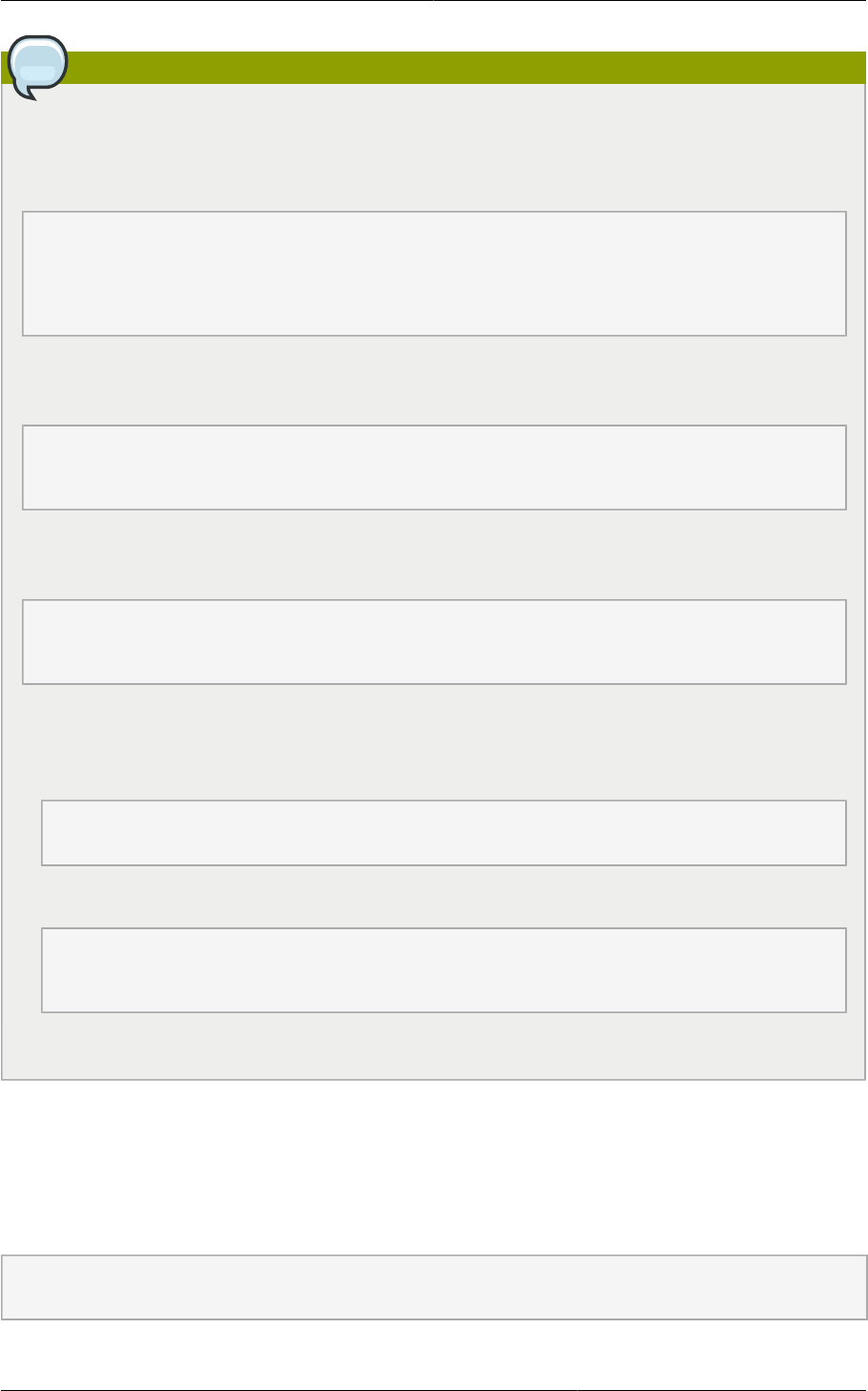Select the last indented box in the note
868x1391 pixels.
444,970
